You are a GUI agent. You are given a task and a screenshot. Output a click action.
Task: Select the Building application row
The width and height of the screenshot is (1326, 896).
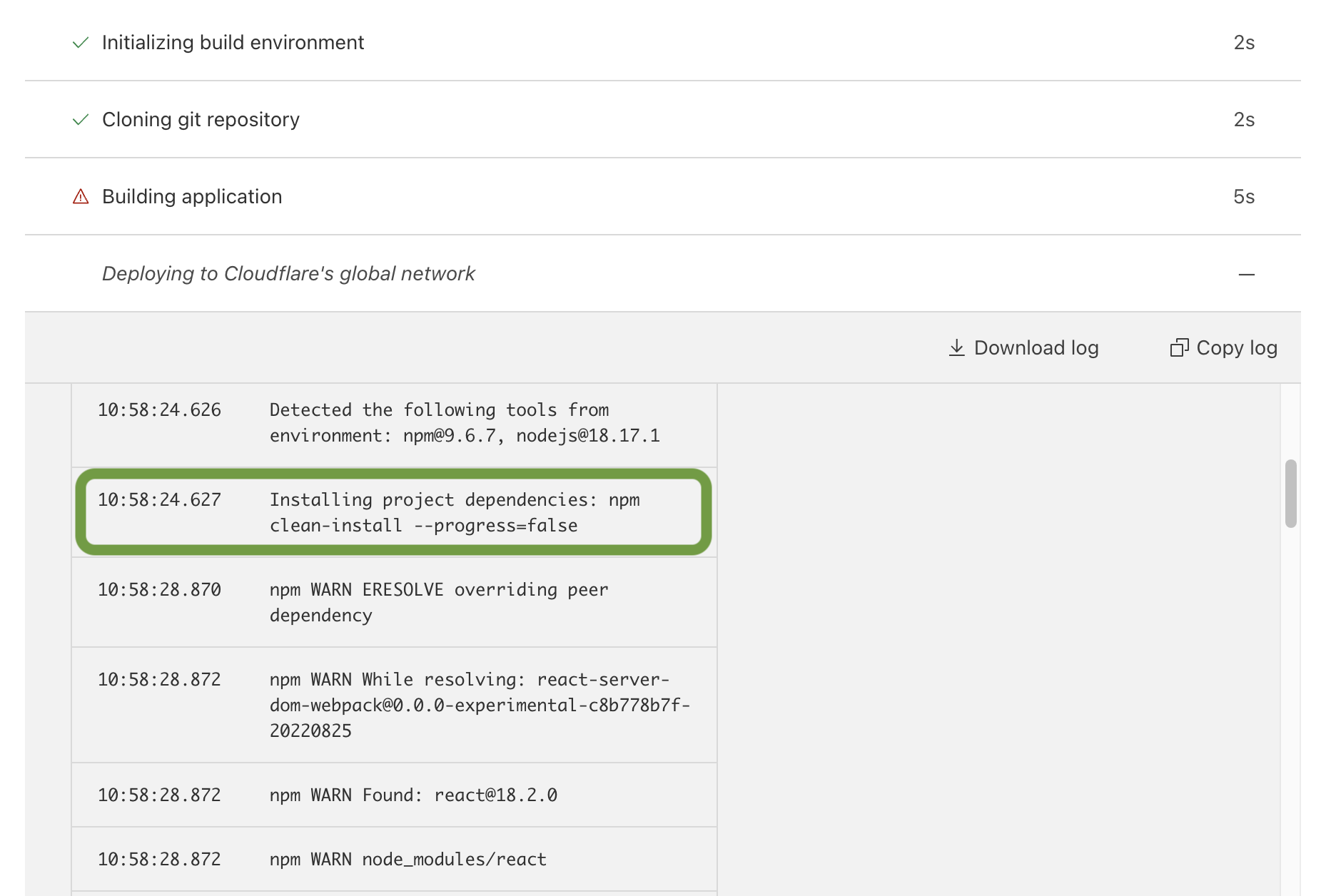click(192, 196)
